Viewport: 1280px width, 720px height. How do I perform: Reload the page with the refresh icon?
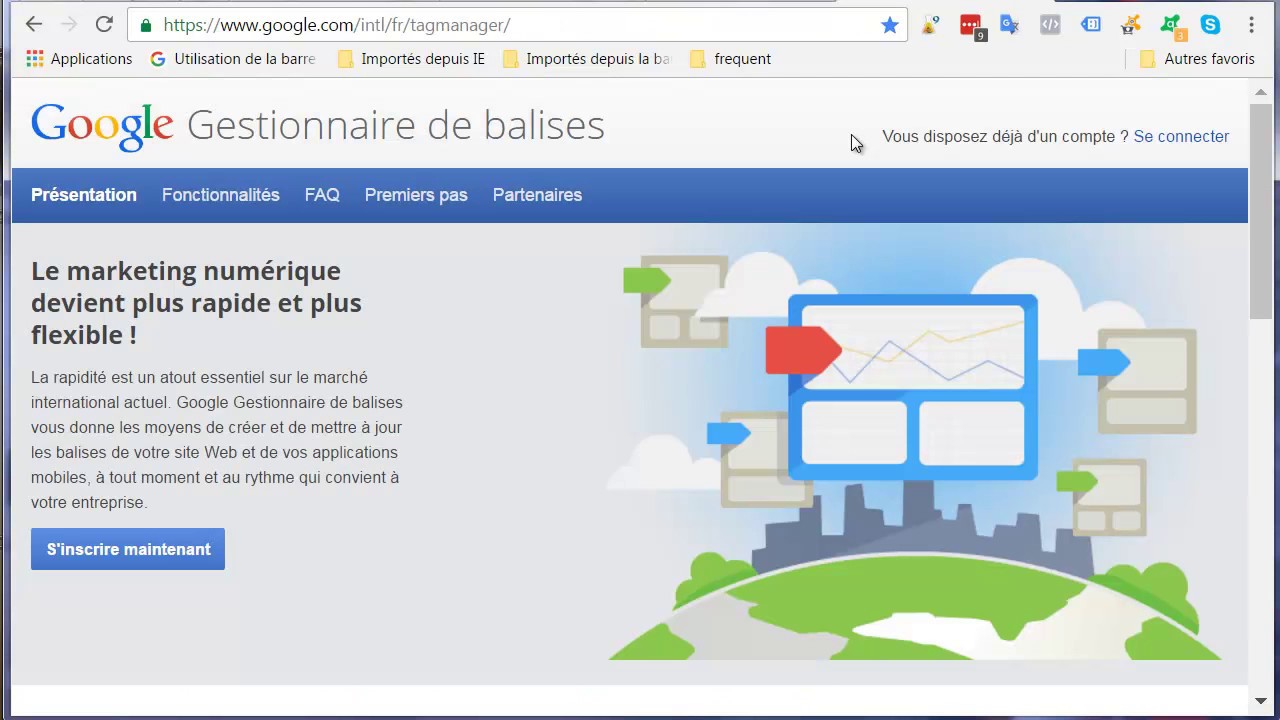click(x=104, y=24)
